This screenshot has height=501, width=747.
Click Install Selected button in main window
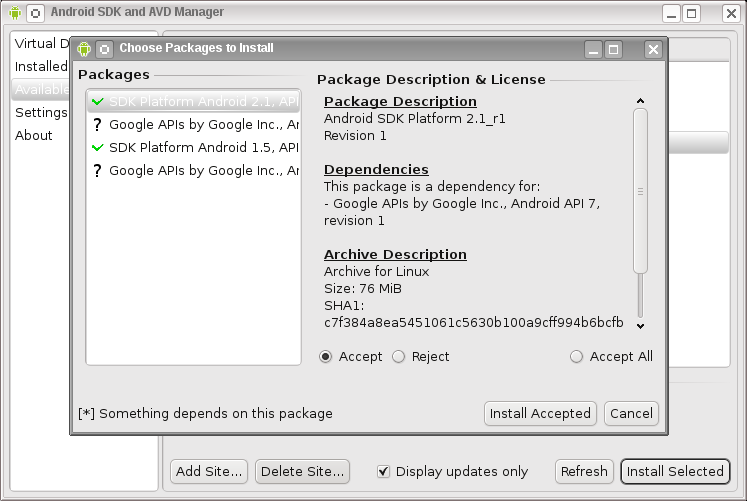click(675, 471)
